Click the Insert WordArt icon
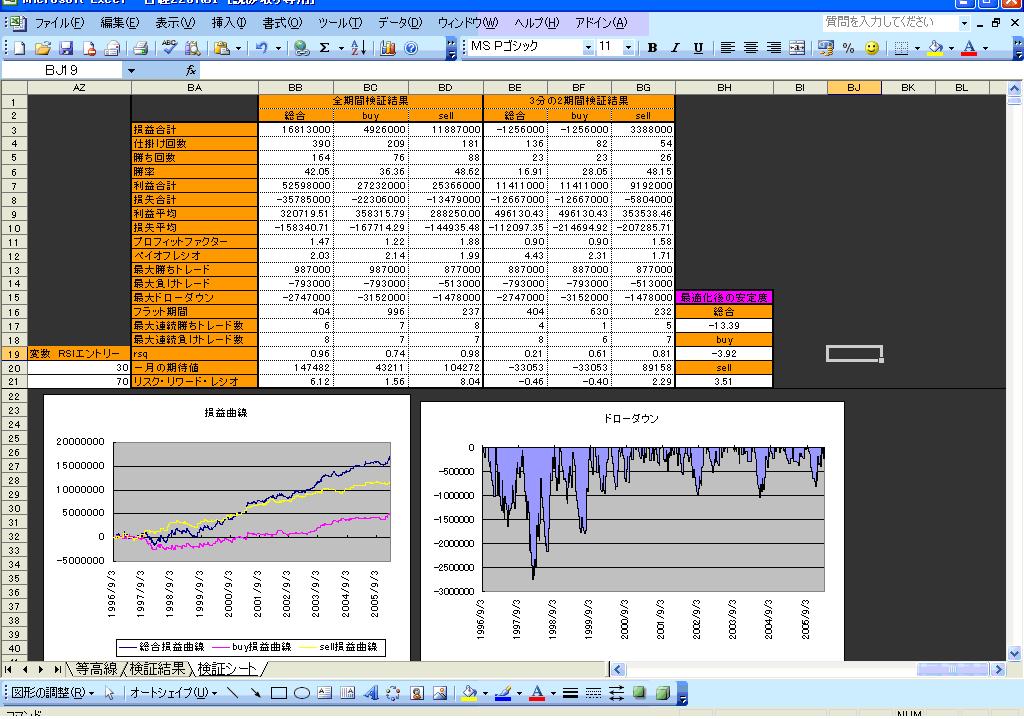This screenshot has width=1024, height=719. (371, 692)
